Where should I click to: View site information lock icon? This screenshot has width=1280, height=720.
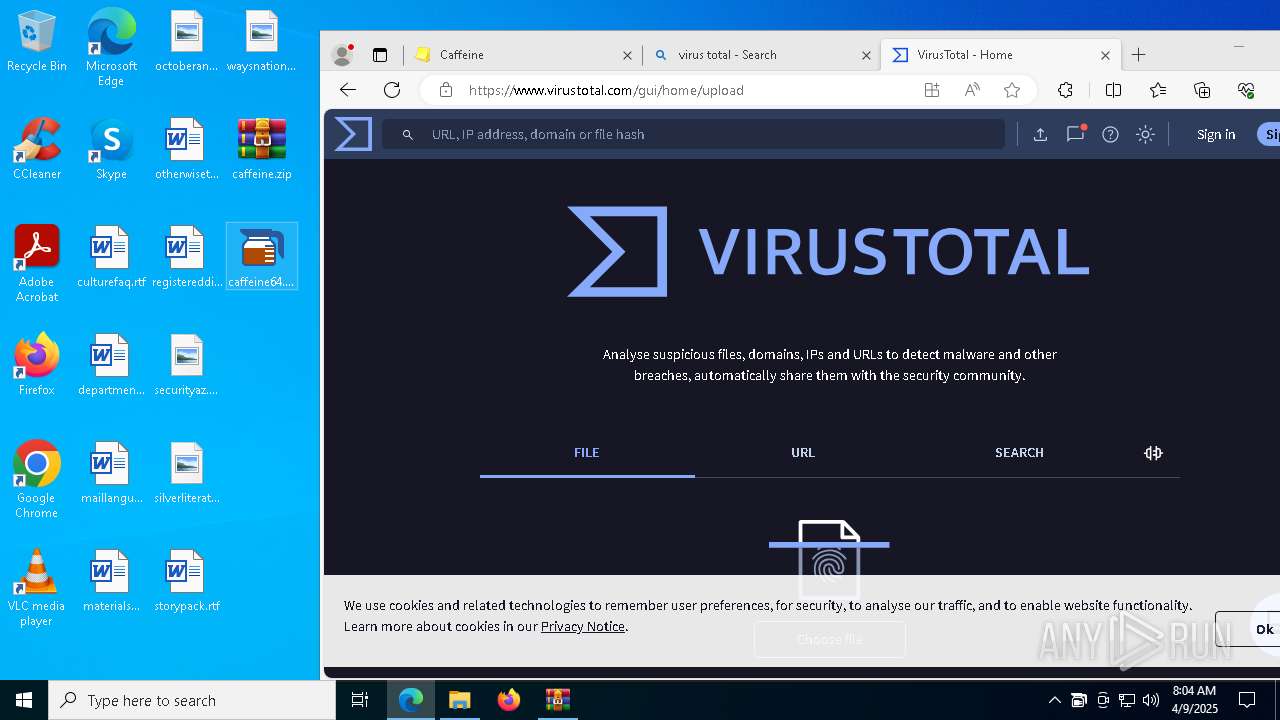click(x=446, y=90)
